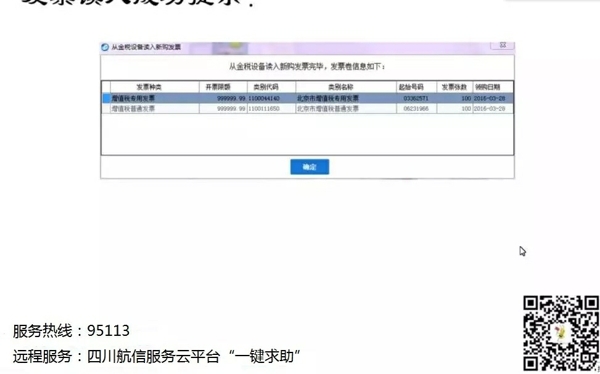The image size is (600, 374).
Task: Select the 增值税普通发票 row
Action: pyautogui.click(x=308, y=109)
